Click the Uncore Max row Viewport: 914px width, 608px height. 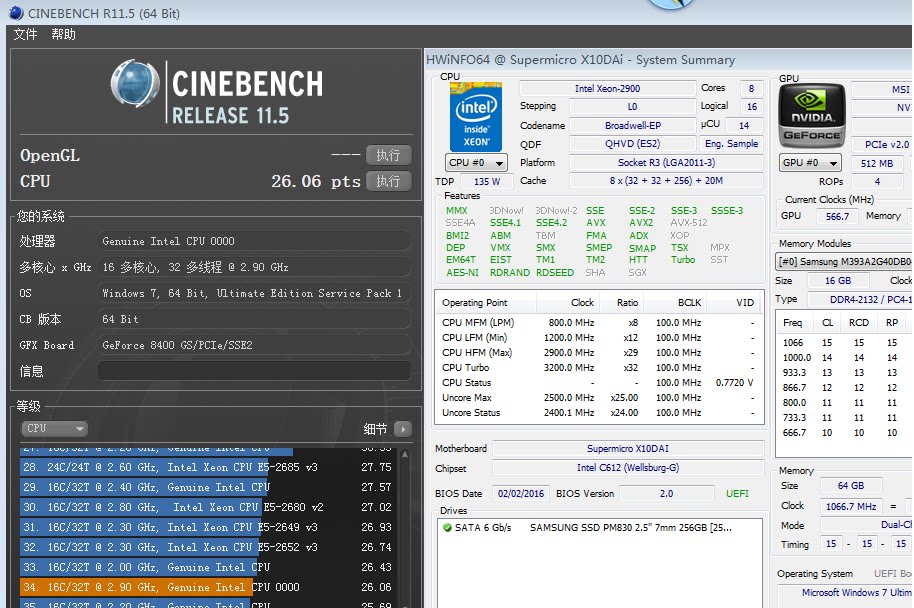click(599, 398)
